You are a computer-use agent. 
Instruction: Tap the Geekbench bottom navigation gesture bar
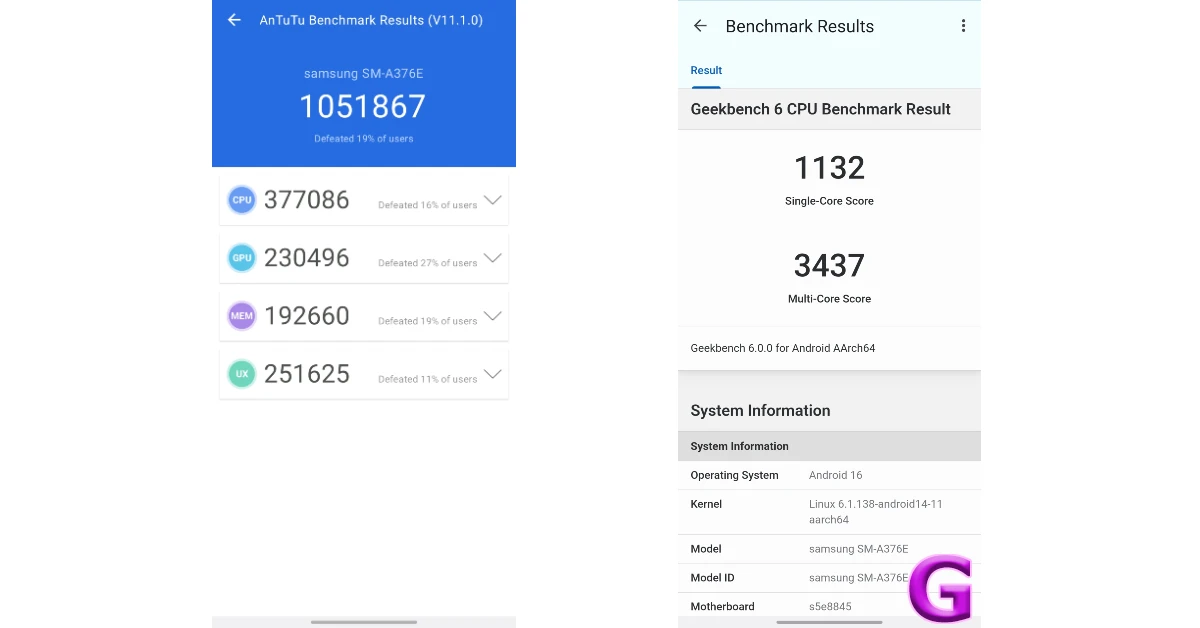[829, 622]
